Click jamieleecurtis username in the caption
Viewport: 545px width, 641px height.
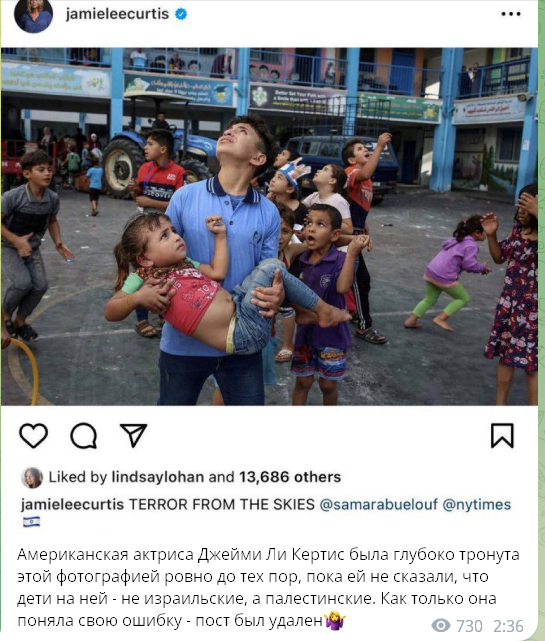(72, 504)
